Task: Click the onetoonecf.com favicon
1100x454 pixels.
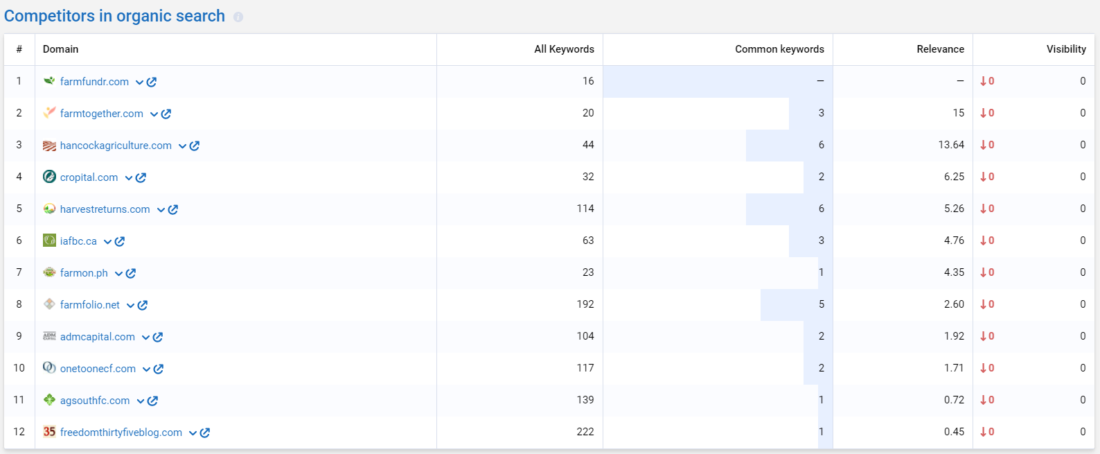Action: (x=49, y=368)
